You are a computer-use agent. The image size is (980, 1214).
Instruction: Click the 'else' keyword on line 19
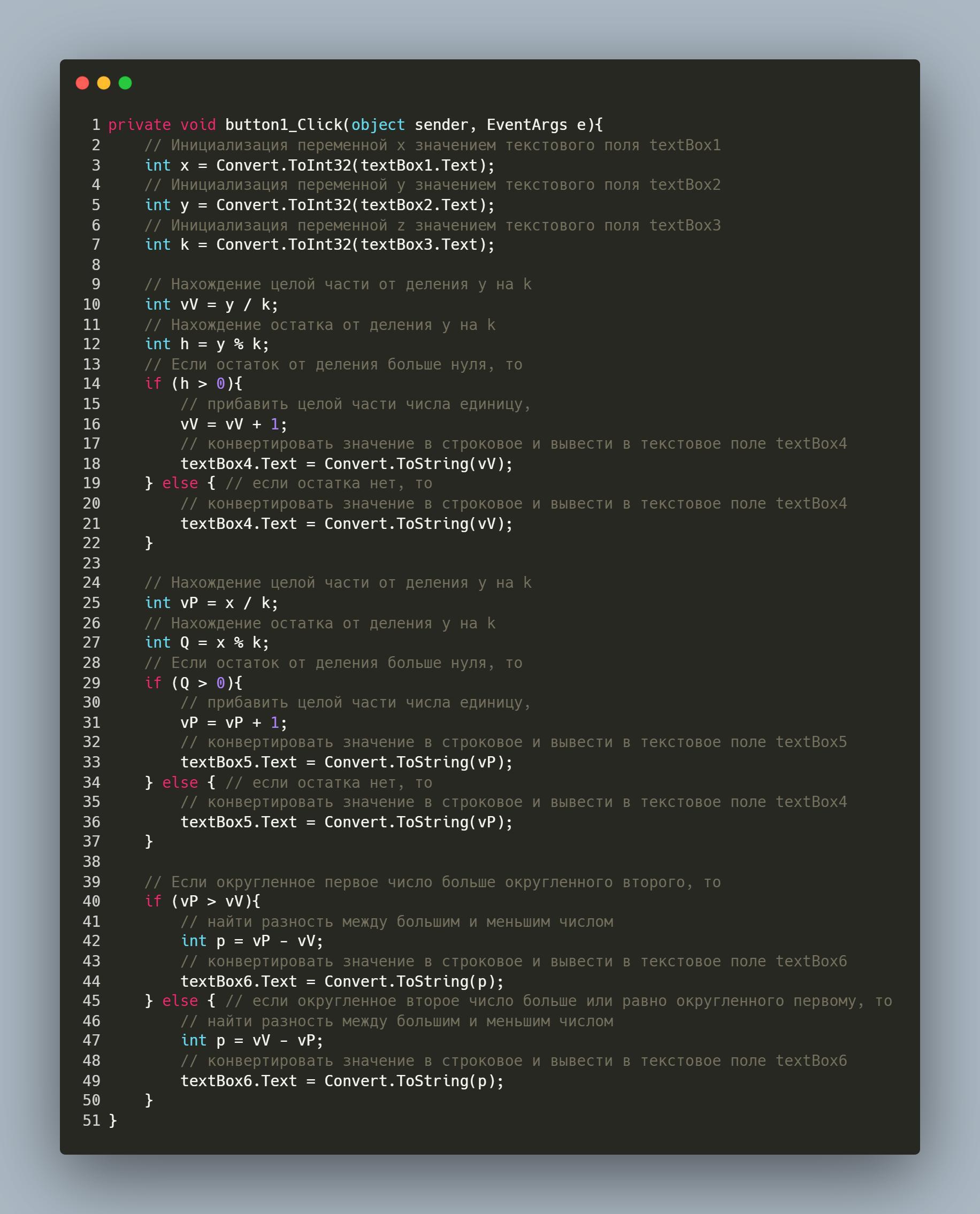coord(180,483)
